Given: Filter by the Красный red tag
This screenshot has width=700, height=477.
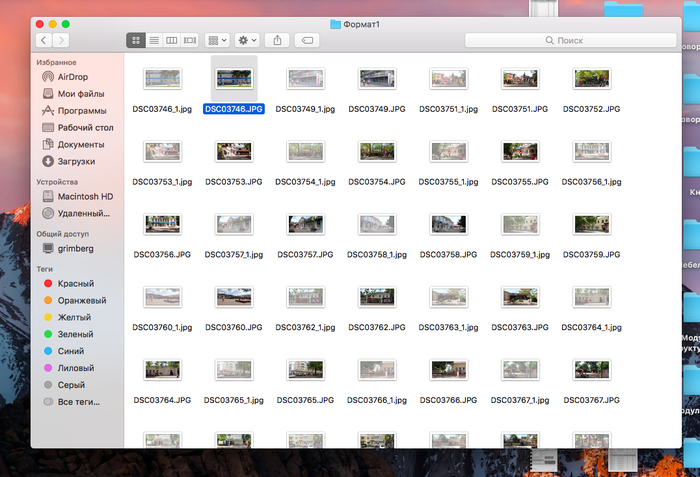Looking at the screenshot, I should [x=75, y=284].
